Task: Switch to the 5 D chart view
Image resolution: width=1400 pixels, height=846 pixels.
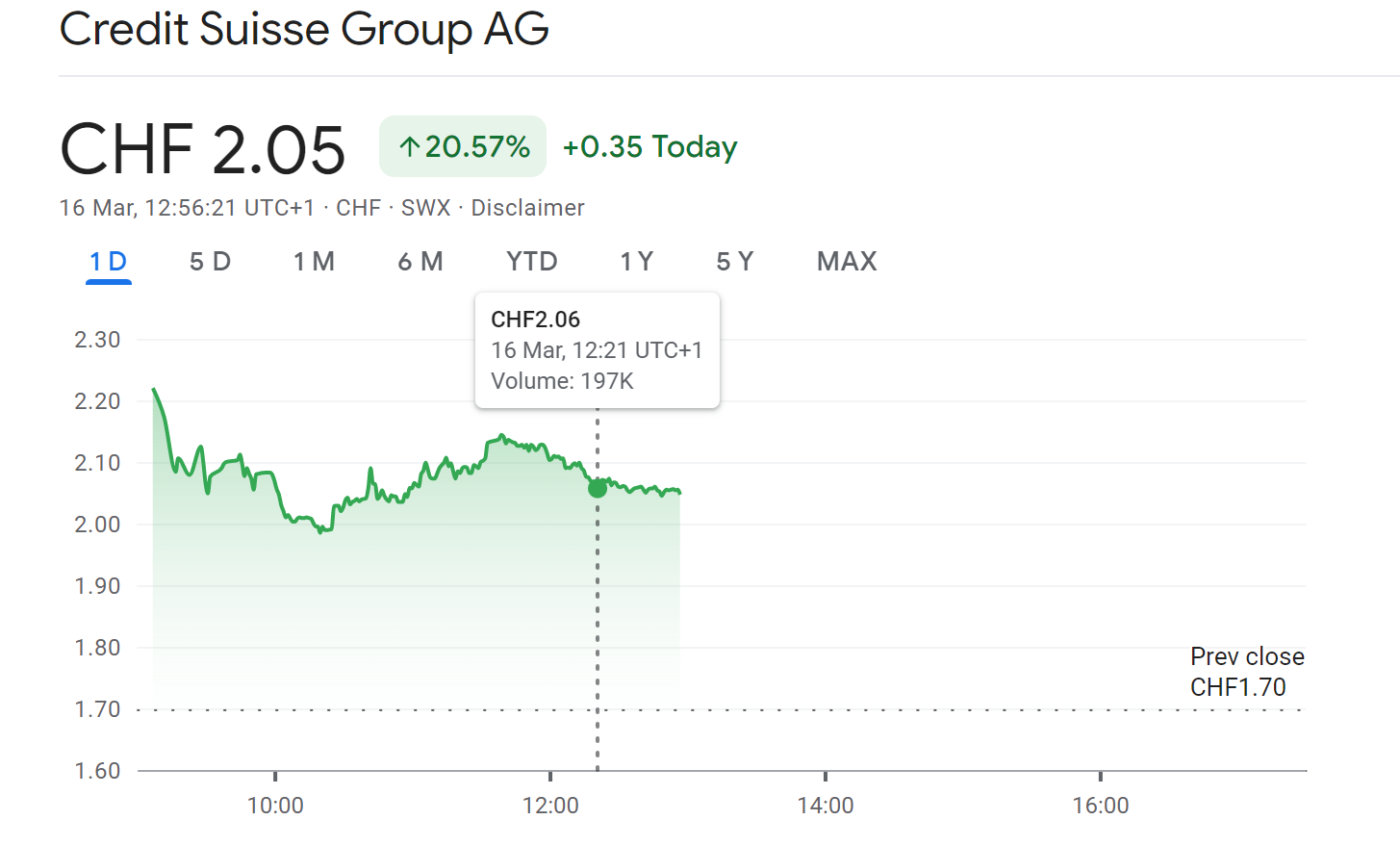Action: [210, 262]
